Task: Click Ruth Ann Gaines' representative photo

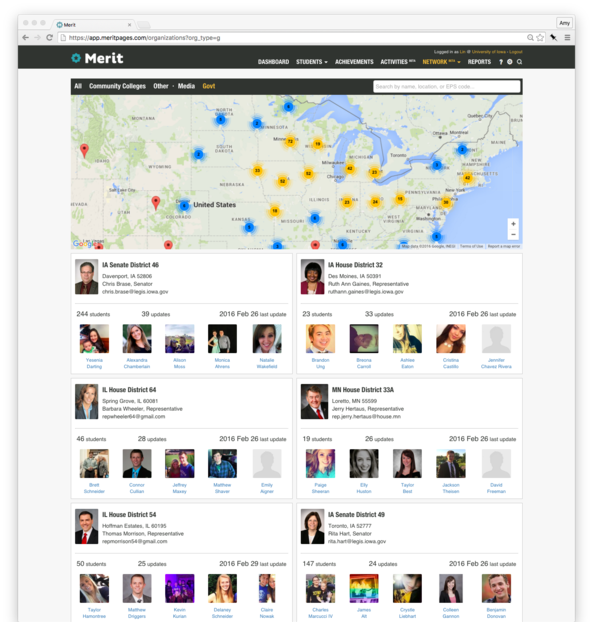Action: pyautogui.click(x=312, y=277)
